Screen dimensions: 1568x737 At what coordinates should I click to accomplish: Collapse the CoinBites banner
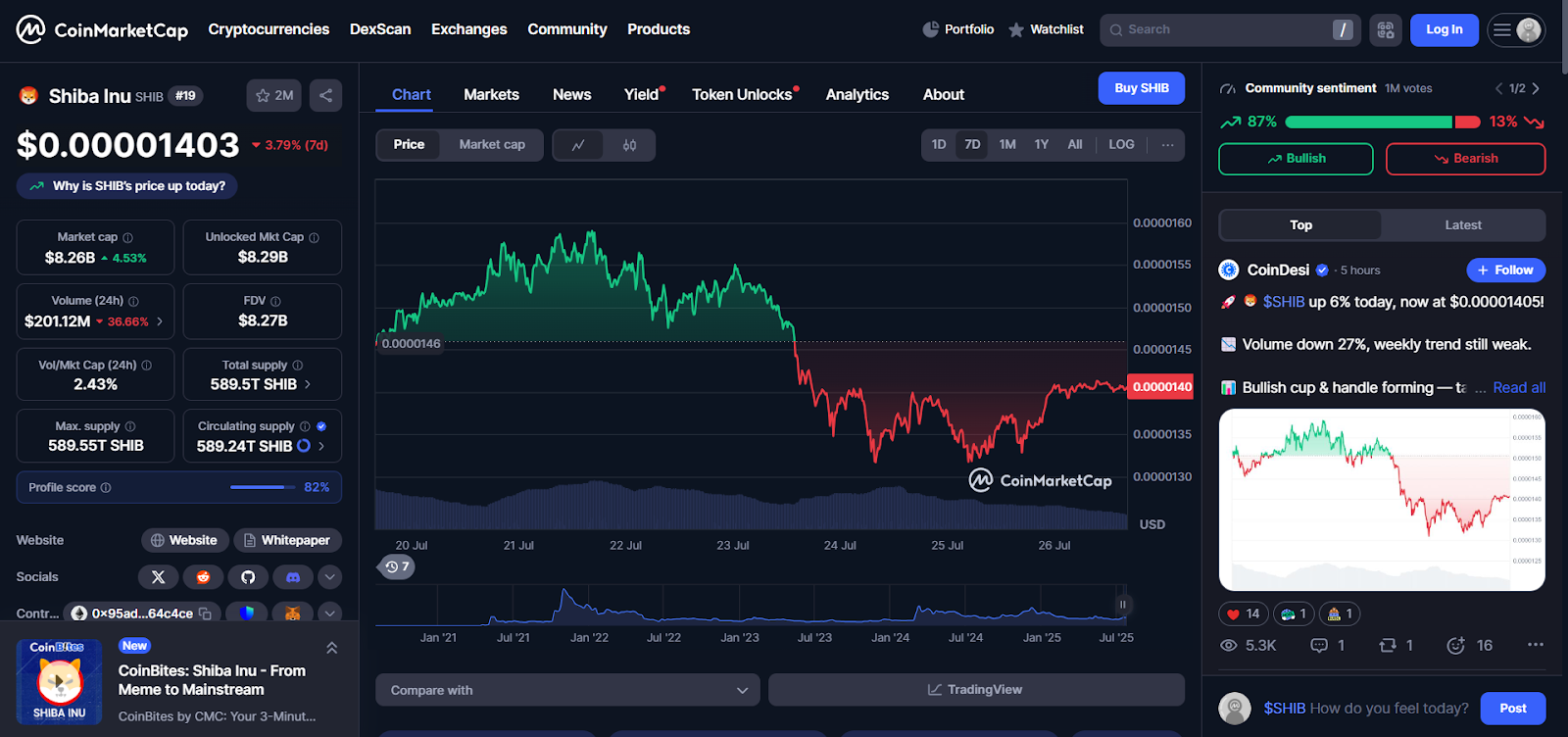(332, 648)
